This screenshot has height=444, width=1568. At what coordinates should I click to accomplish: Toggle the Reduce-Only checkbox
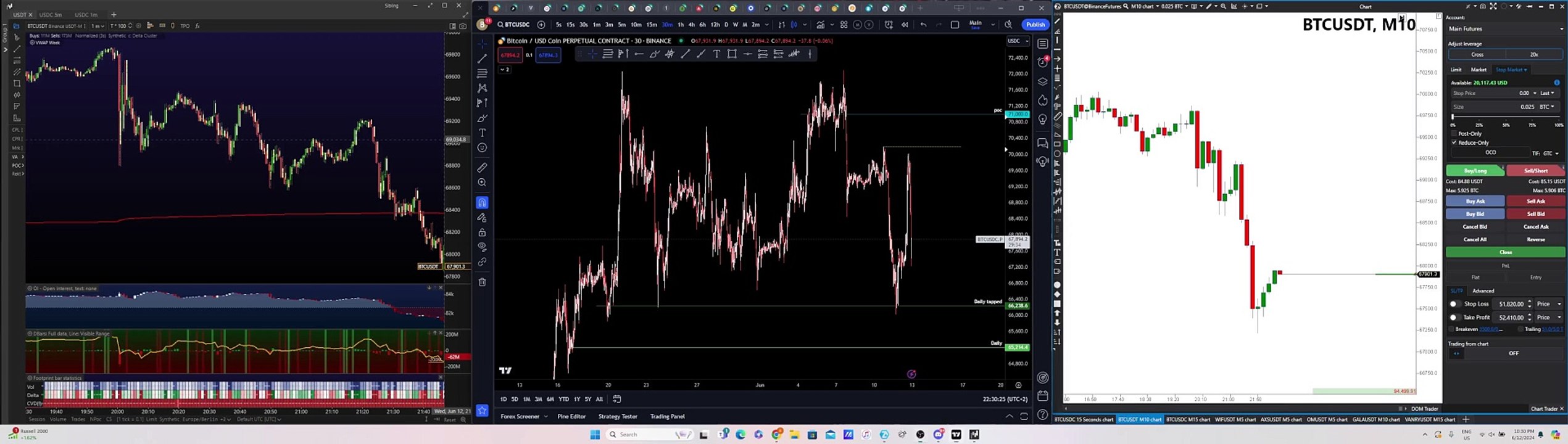click(1454, 143)
